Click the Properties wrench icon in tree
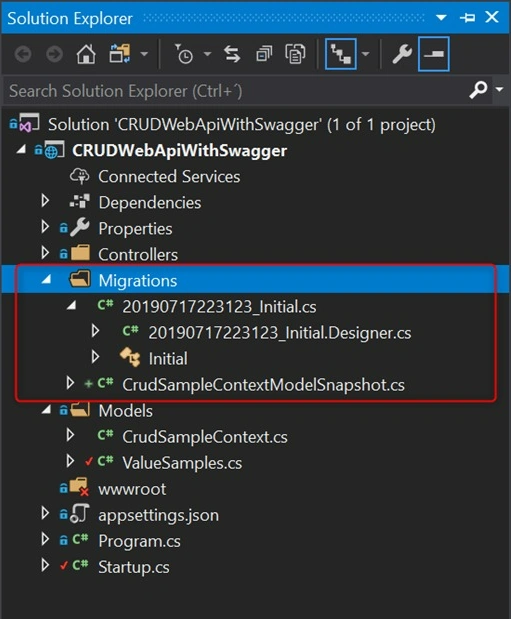511x619 pixels. click(x=80, y=227)
